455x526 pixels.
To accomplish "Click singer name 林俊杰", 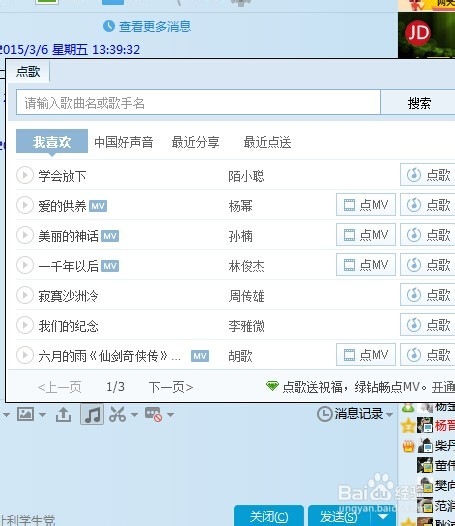I will point(246,266).
